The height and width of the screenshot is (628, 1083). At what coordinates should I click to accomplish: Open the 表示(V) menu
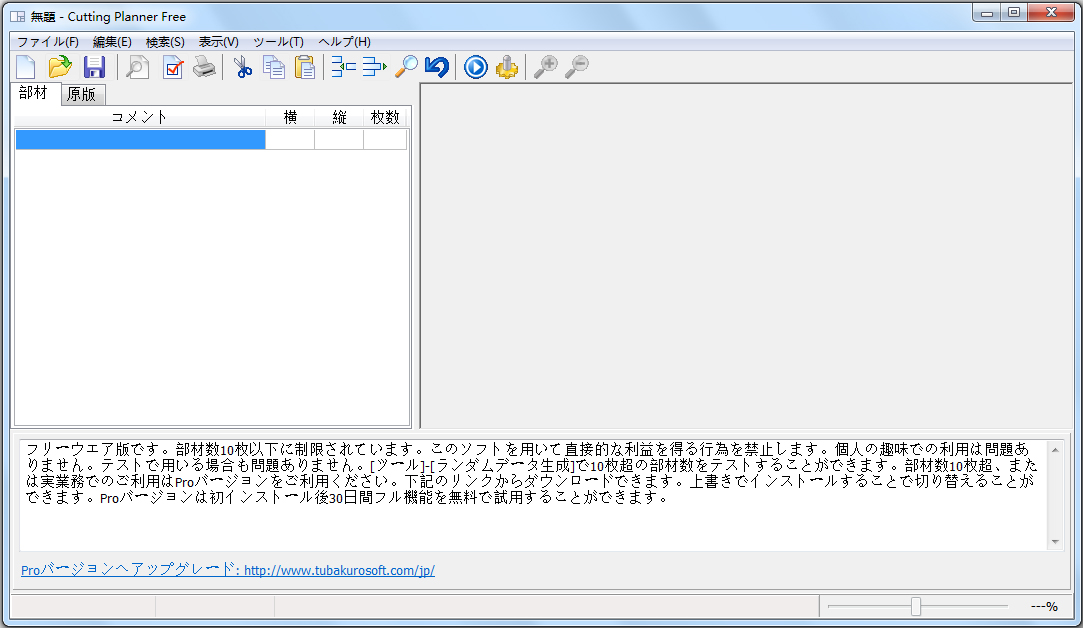(218, 42)
